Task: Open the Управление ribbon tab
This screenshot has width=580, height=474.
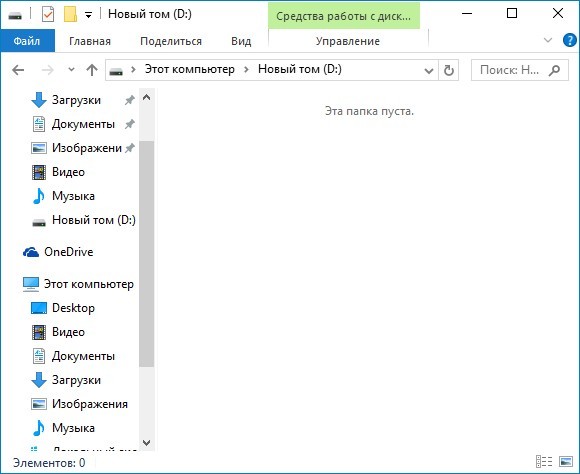Action: coord(348,41)
